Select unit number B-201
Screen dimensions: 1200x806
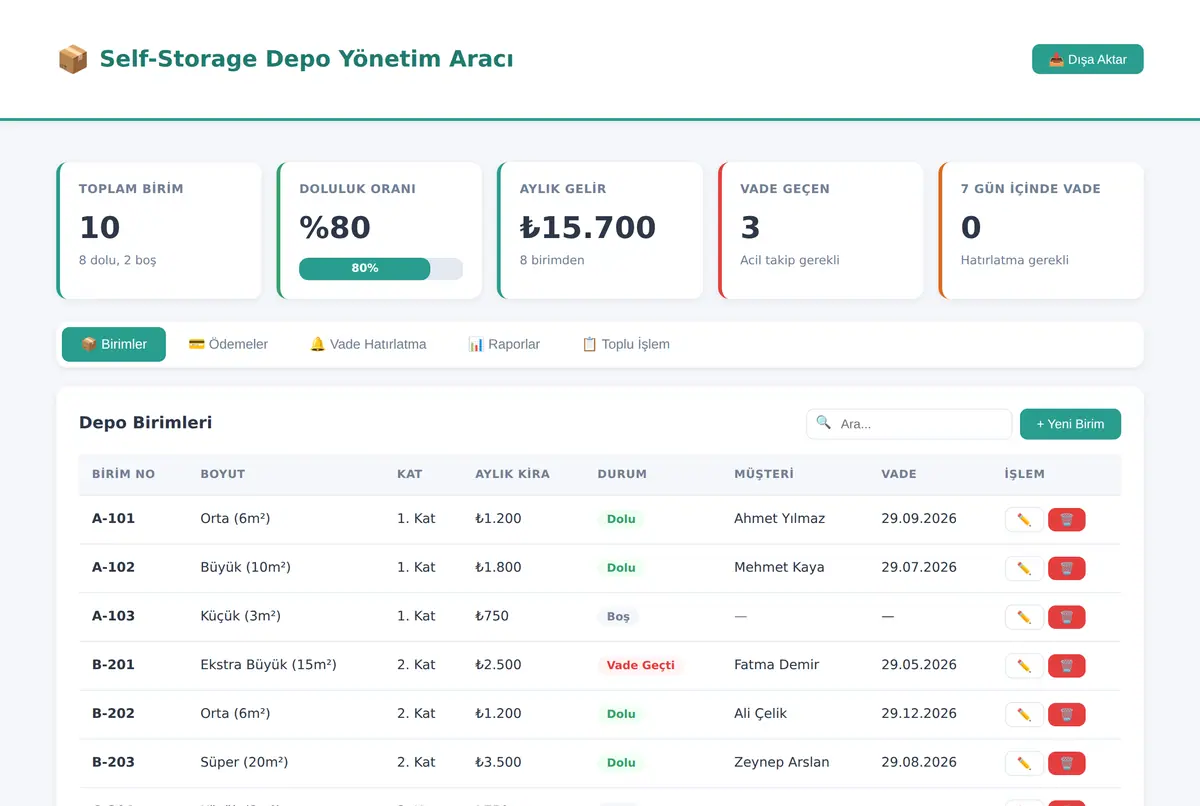tap(113, 664)
